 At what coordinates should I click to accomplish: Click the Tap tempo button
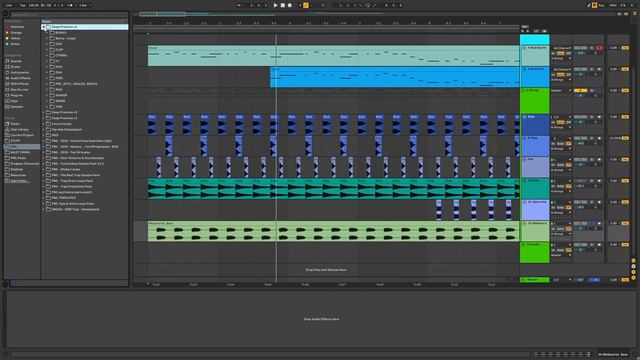22,5
